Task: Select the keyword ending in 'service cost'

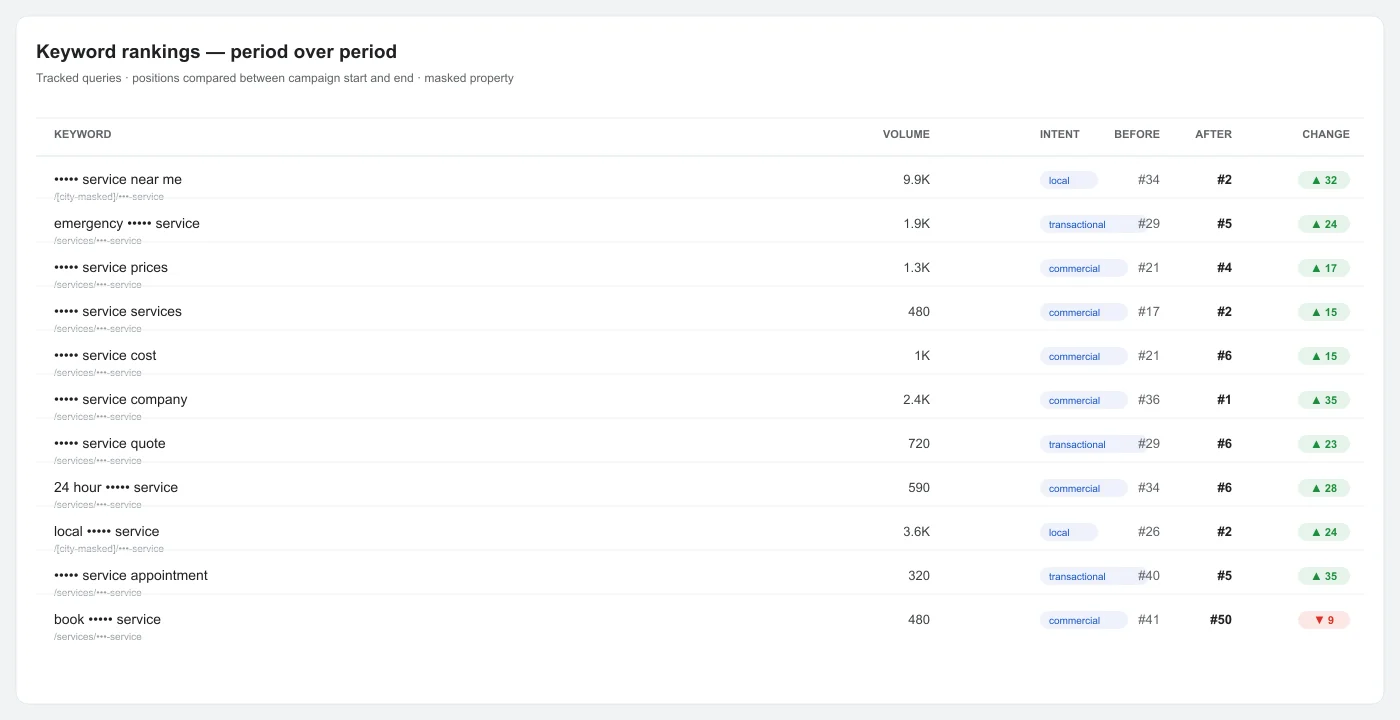Action: (x=105, y=356)
